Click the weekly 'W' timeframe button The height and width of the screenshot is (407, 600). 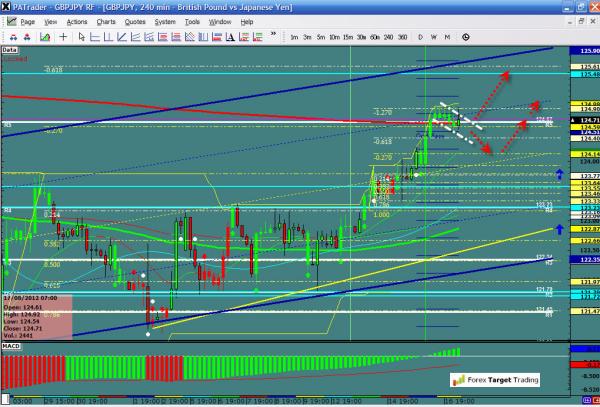[x=433, y=37]
